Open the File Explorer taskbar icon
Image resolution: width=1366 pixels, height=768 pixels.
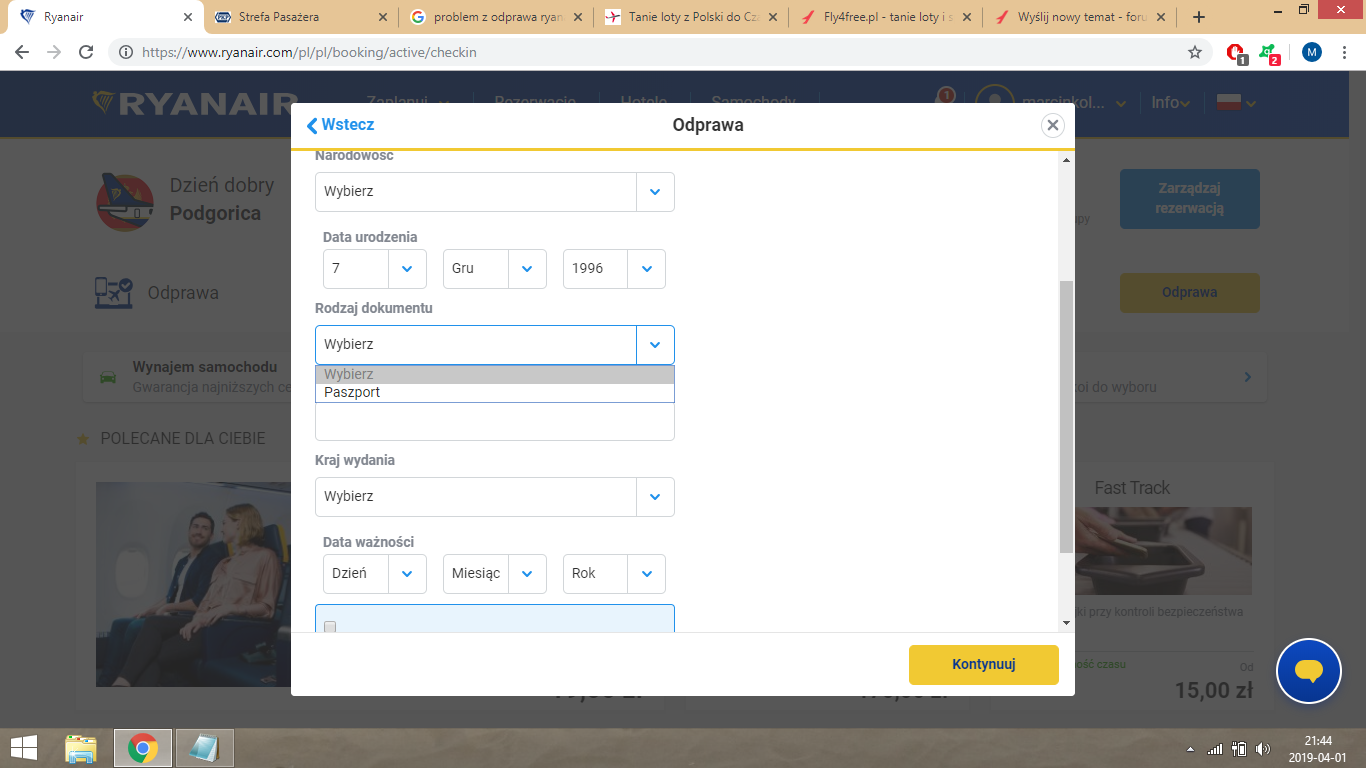click(81, 747)
